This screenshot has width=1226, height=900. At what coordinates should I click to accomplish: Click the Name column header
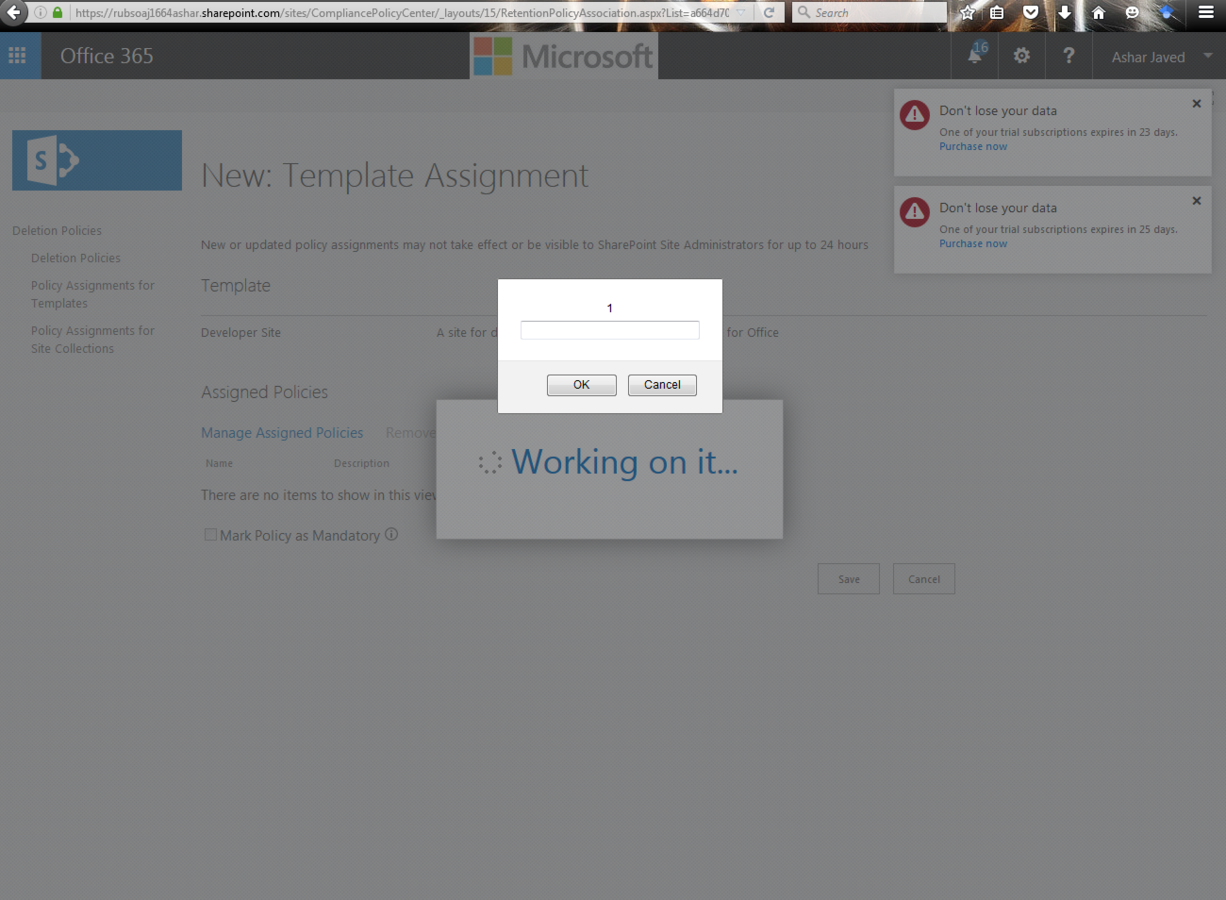pyautogui.click(x=219, y=463)
